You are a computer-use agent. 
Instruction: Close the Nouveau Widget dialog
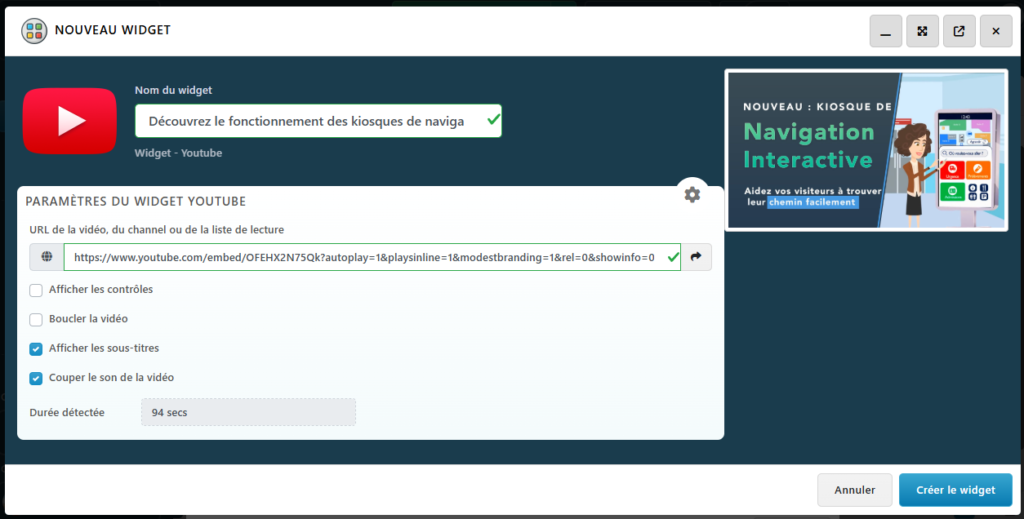(x=995, y=31)
